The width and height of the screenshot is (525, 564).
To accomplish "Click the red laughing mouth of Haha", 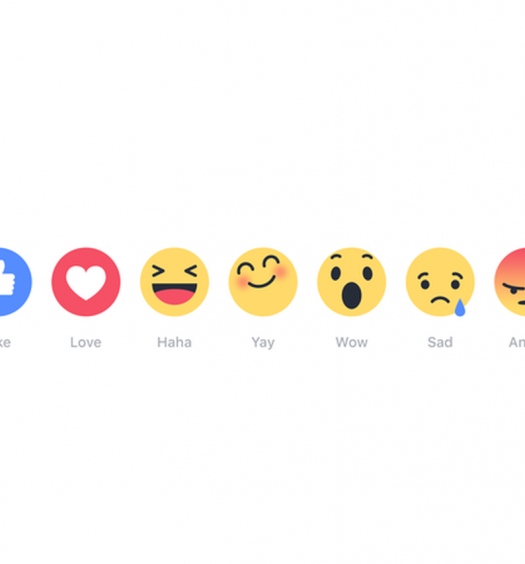I will tap(174, 294).
